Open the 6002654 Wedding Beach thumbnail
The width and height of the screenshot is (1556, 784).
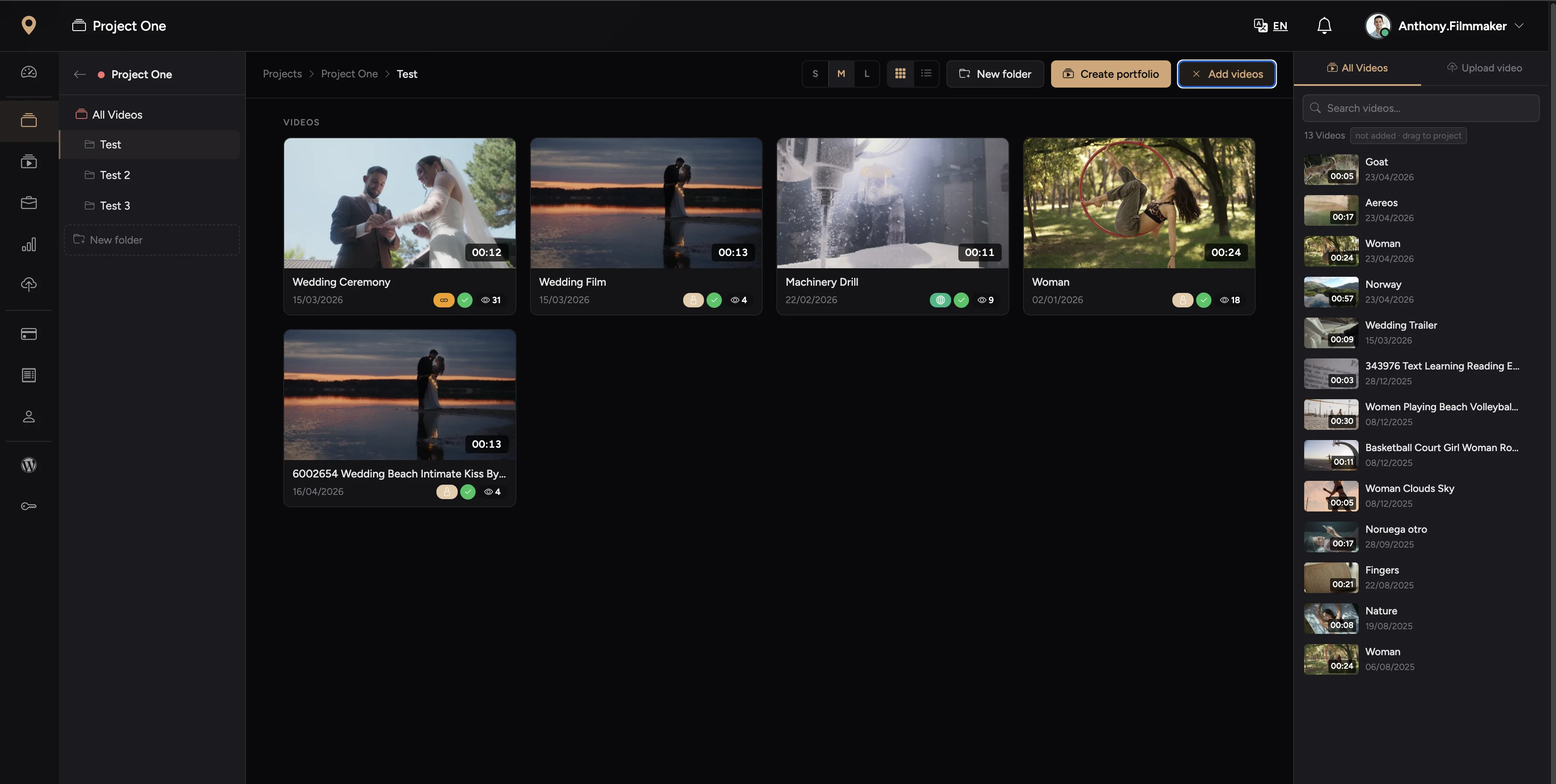coord(399,395)
